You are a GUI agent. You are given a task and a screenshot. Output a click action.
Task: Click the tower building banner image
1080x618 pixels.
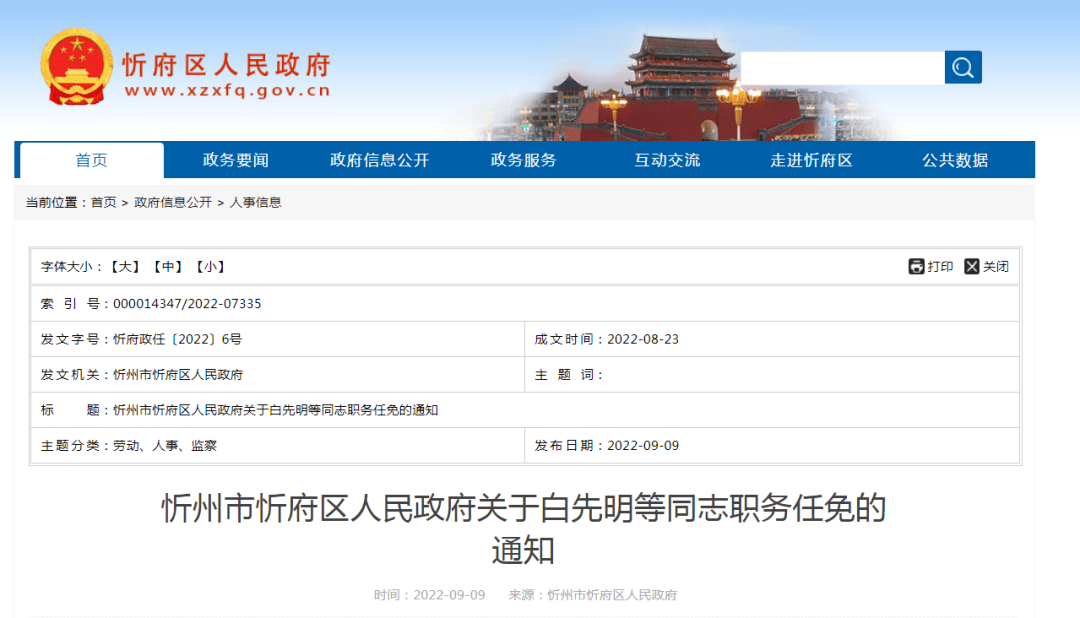coord(678,86)
